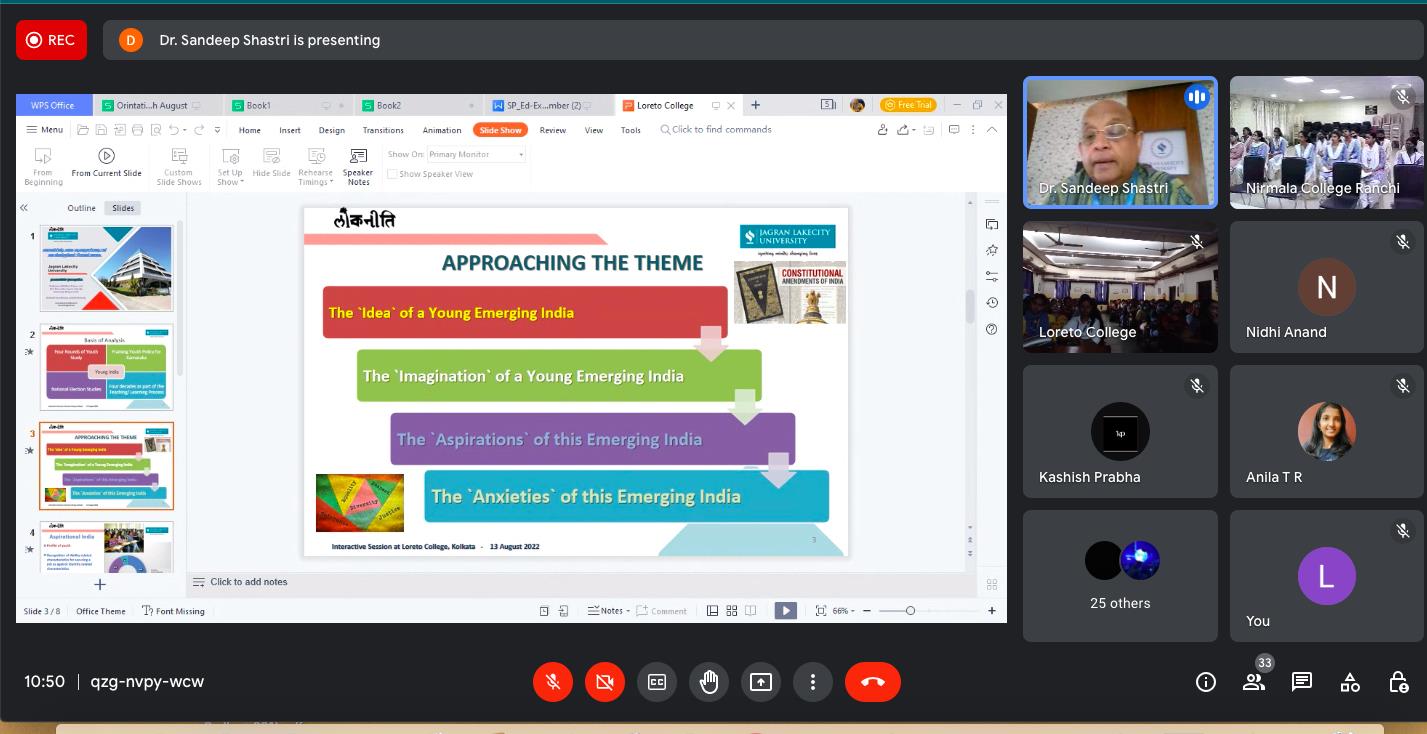Collapse the slide panel with double chevron
The image size is (1427, 734).
coord(24,208)
